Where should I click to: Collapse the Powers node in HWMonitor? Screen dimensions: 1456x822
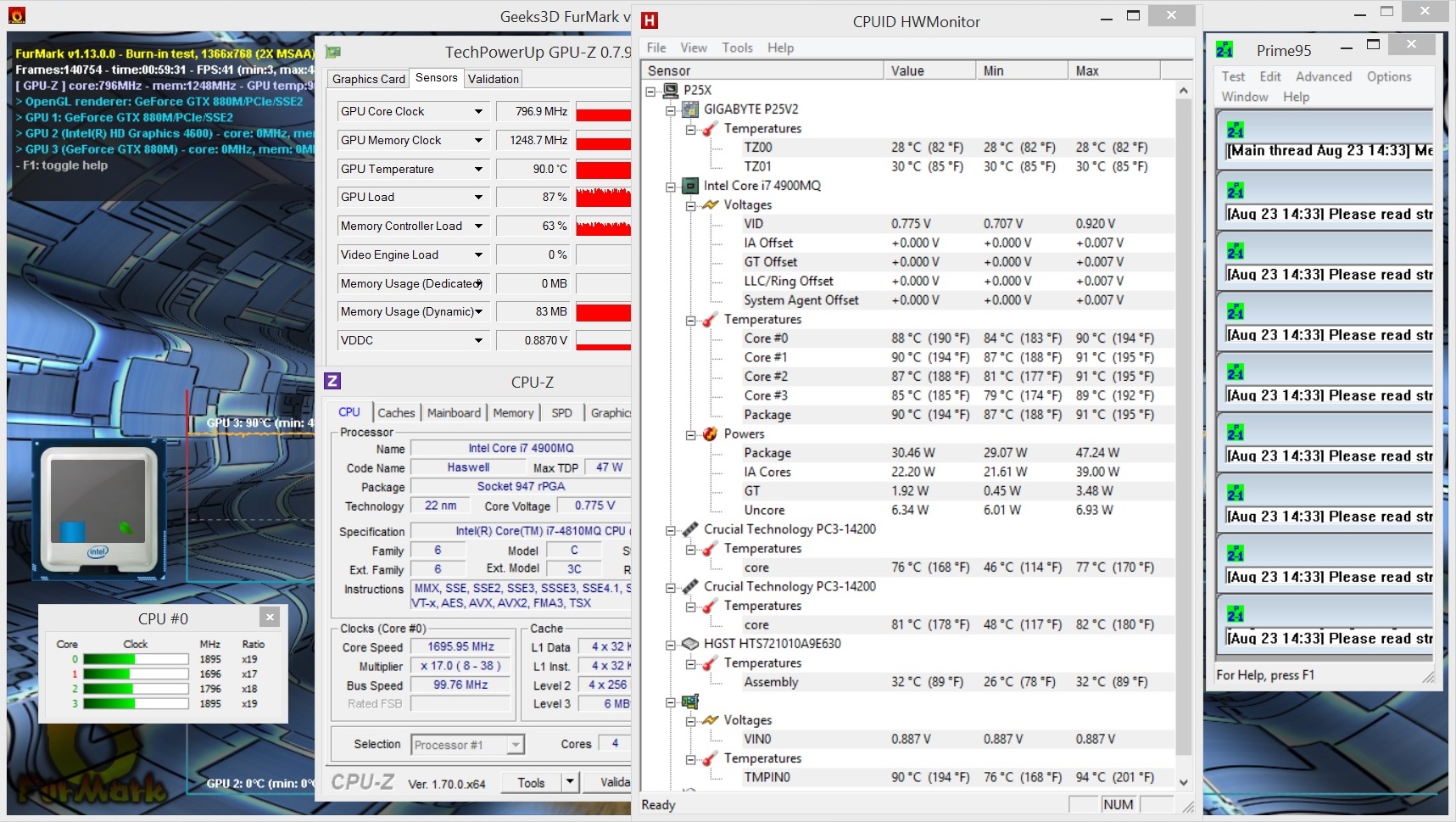[x=691, y=434]
